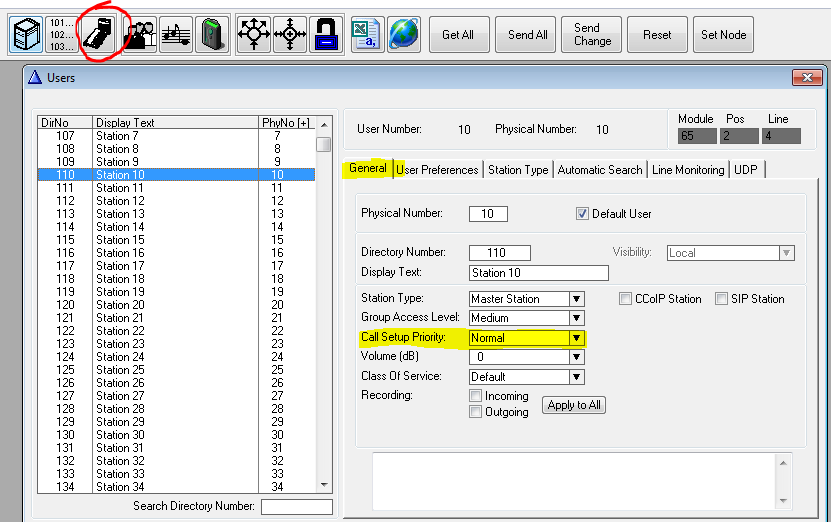The width and height of the screenshot is (831, 522).
Task: Click the exchange server rack toolbar icon
Action: tap(27, 34)
